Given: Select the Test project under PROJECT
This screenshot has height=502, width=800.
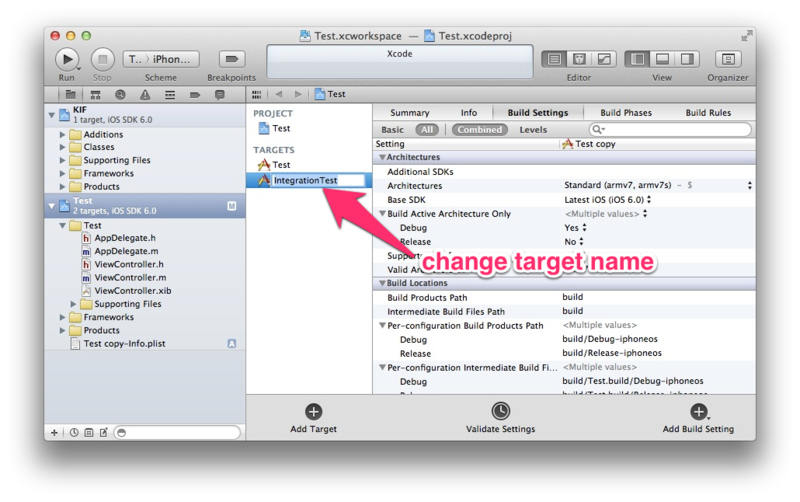Looking at the screenshot, I should coord(274,129).
